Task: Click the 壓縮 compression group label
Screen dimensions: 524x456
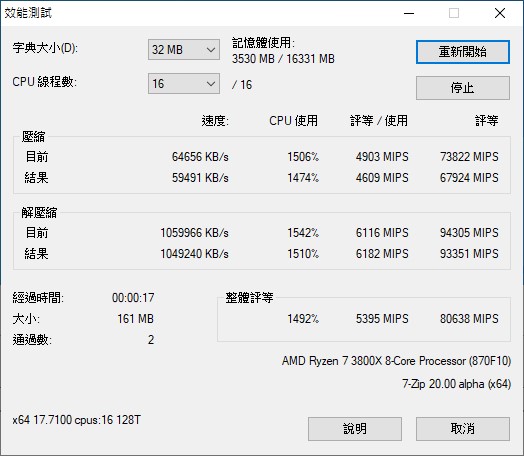Action: (33, 137)
